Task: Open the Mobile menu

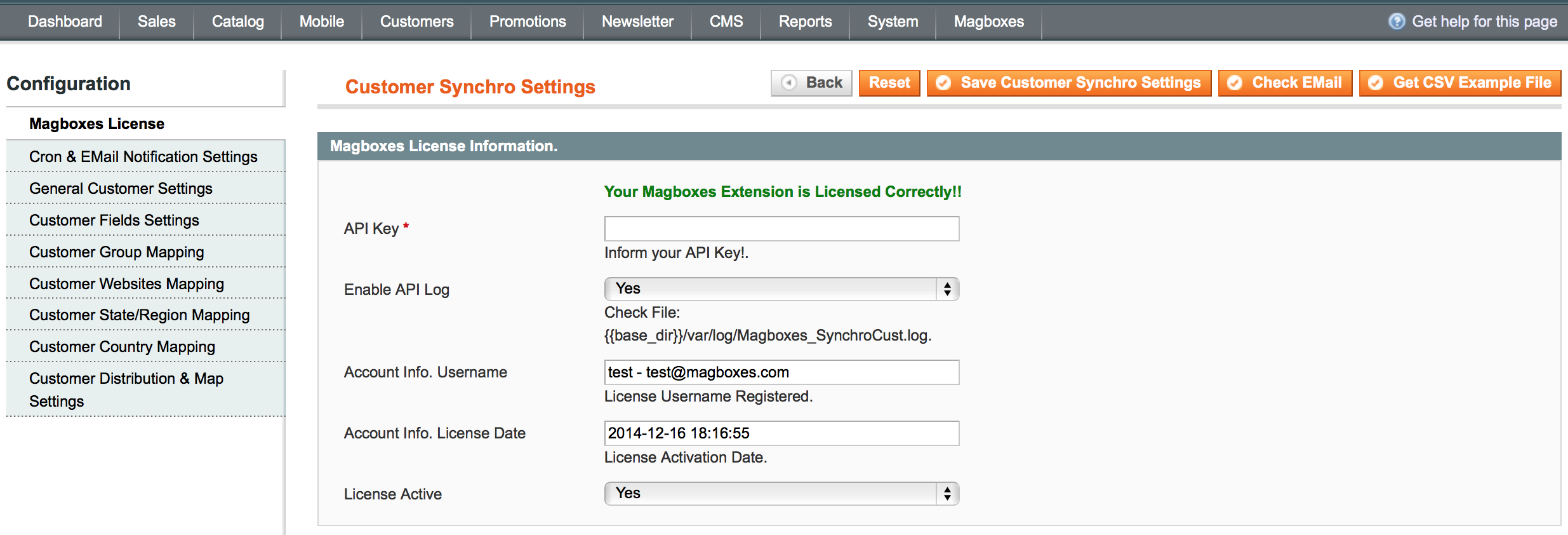Action: (x=321, y=22)
